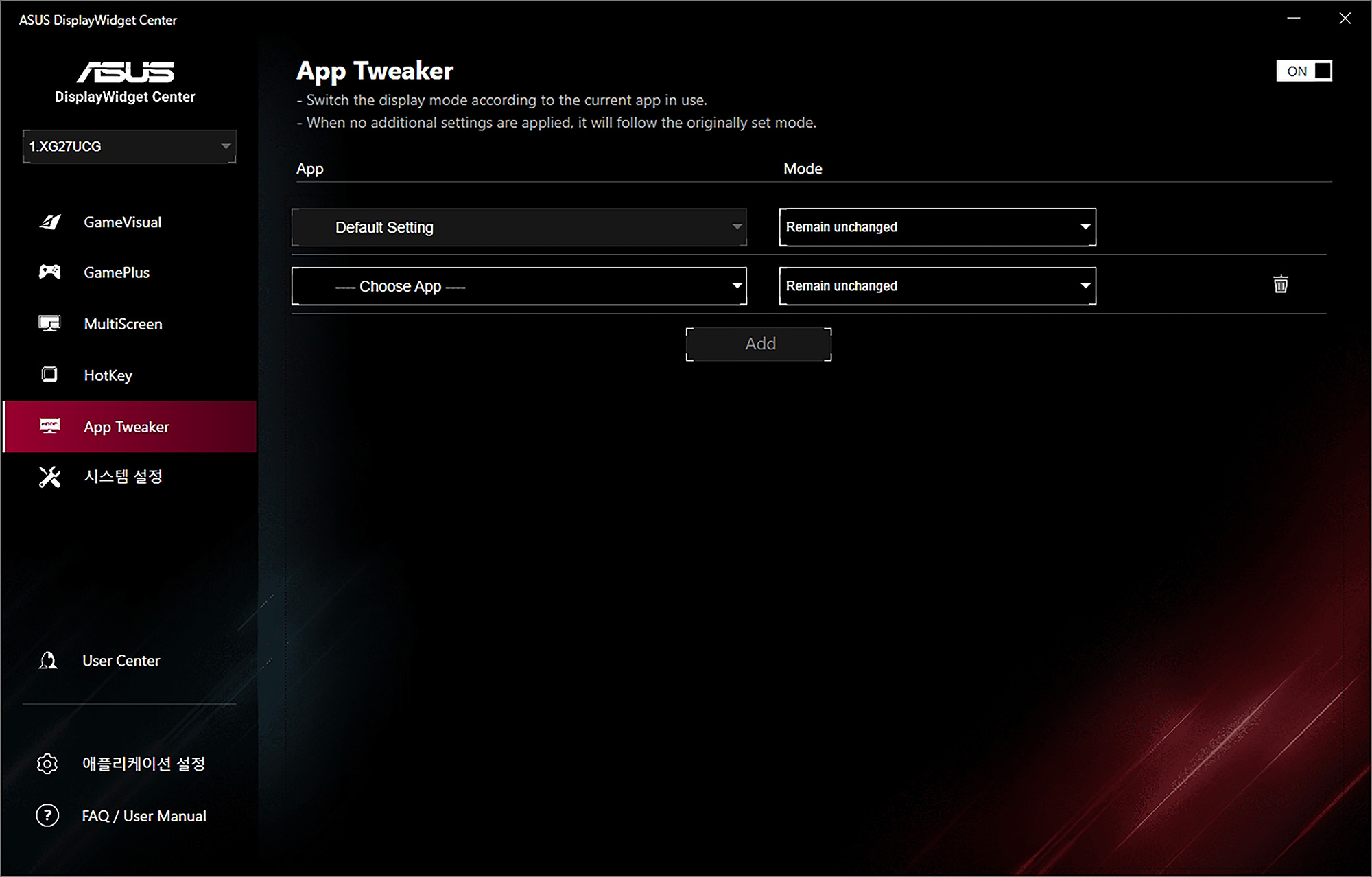This screenshot has height=877, width=1372.
Task: Go to the GamePlus section
Action: [x=117, y=272]
